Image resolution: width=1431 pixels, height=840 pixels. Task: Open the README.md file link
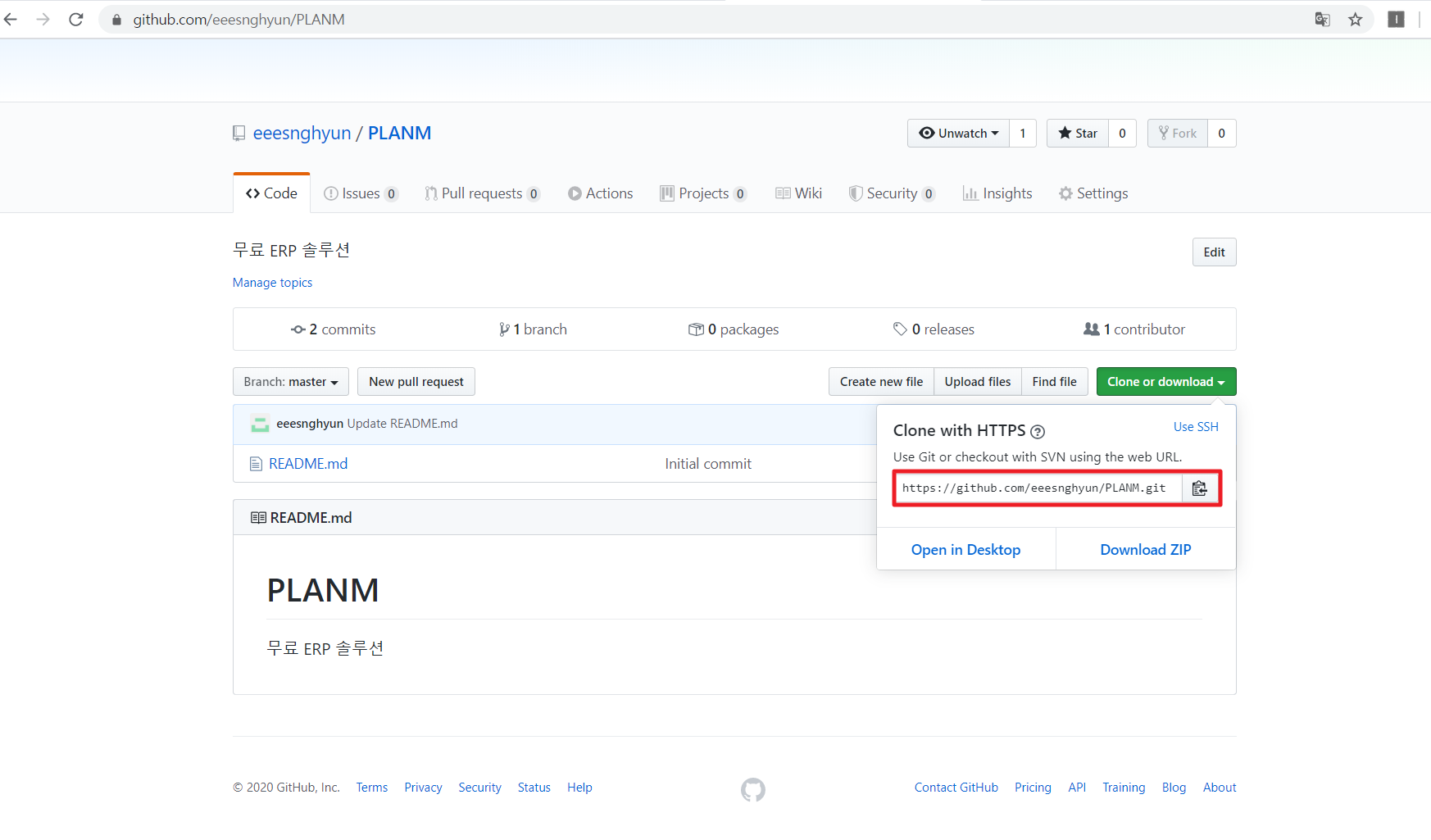click(x=308, y=464)
